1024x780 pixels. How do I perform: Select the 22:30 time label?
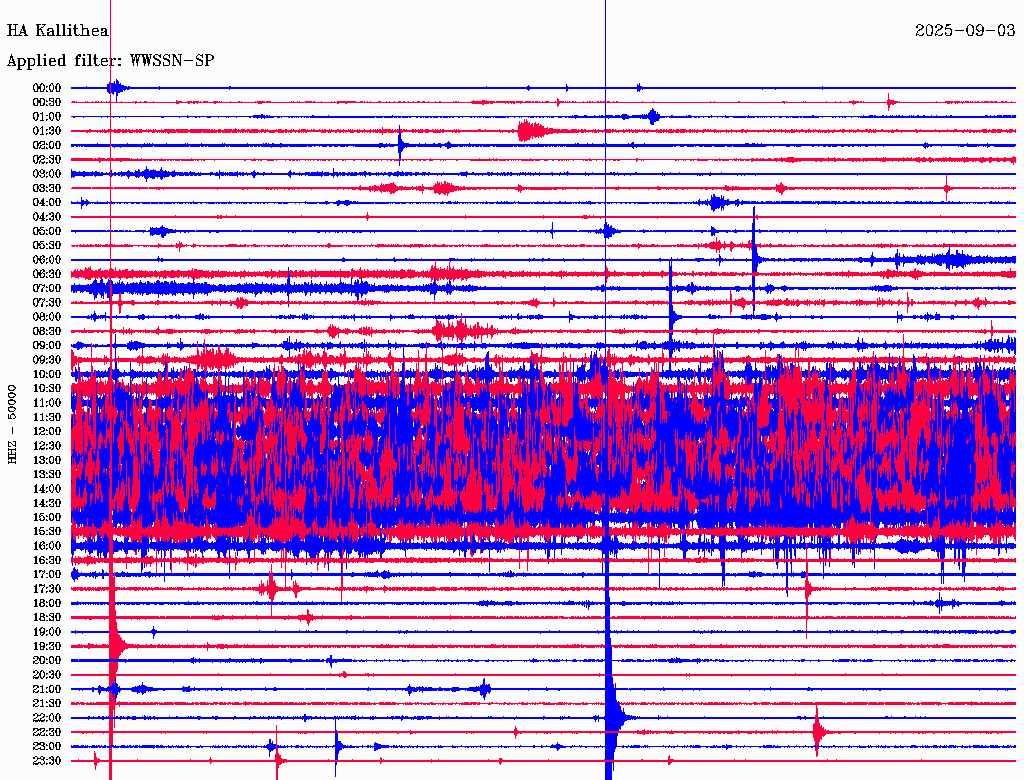click(x=47, y=732)
